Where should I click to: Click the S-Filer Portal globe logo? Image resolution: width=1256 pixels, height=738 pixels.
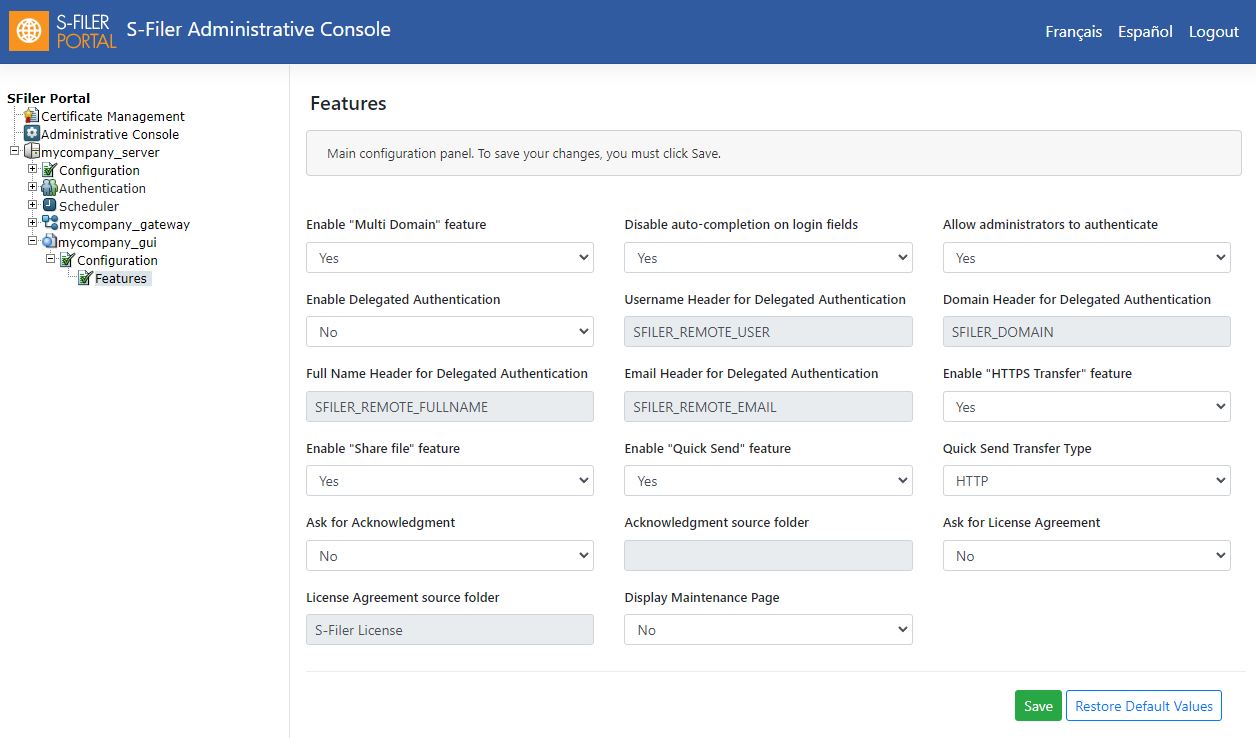(29, 30)
